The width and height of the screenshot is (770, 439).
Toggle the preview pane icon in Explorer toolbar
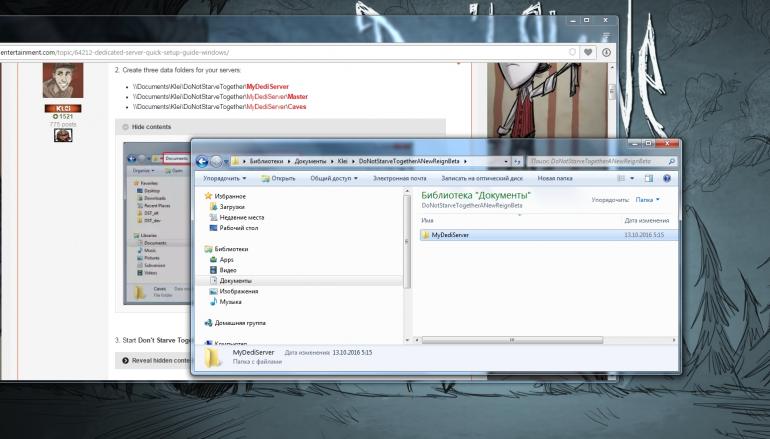[x=648, y=178]
